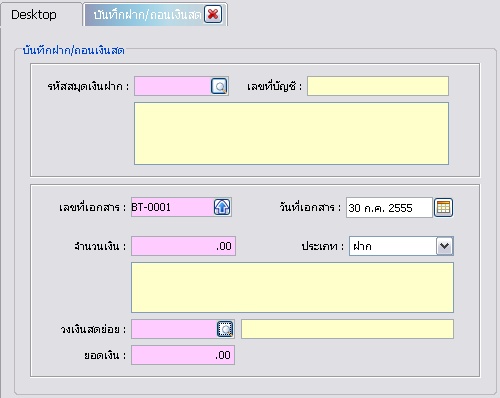500x398 pixels.
Task: Click the large yellow remarks box below จำนวนเงิน
Action: (292, 288)
